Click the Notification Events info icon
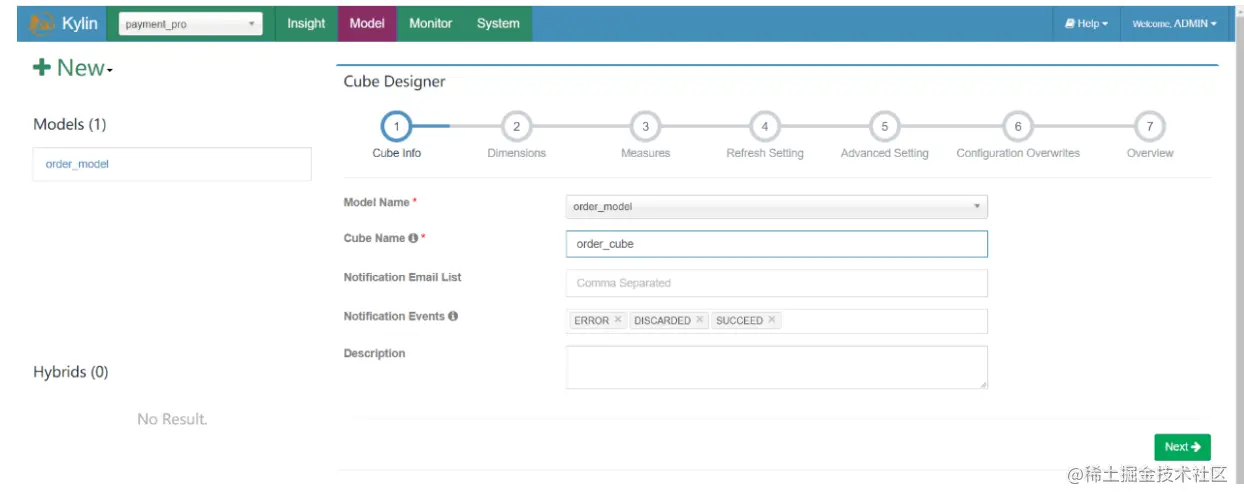This screenshot has height=501, width=1244. 453,316
